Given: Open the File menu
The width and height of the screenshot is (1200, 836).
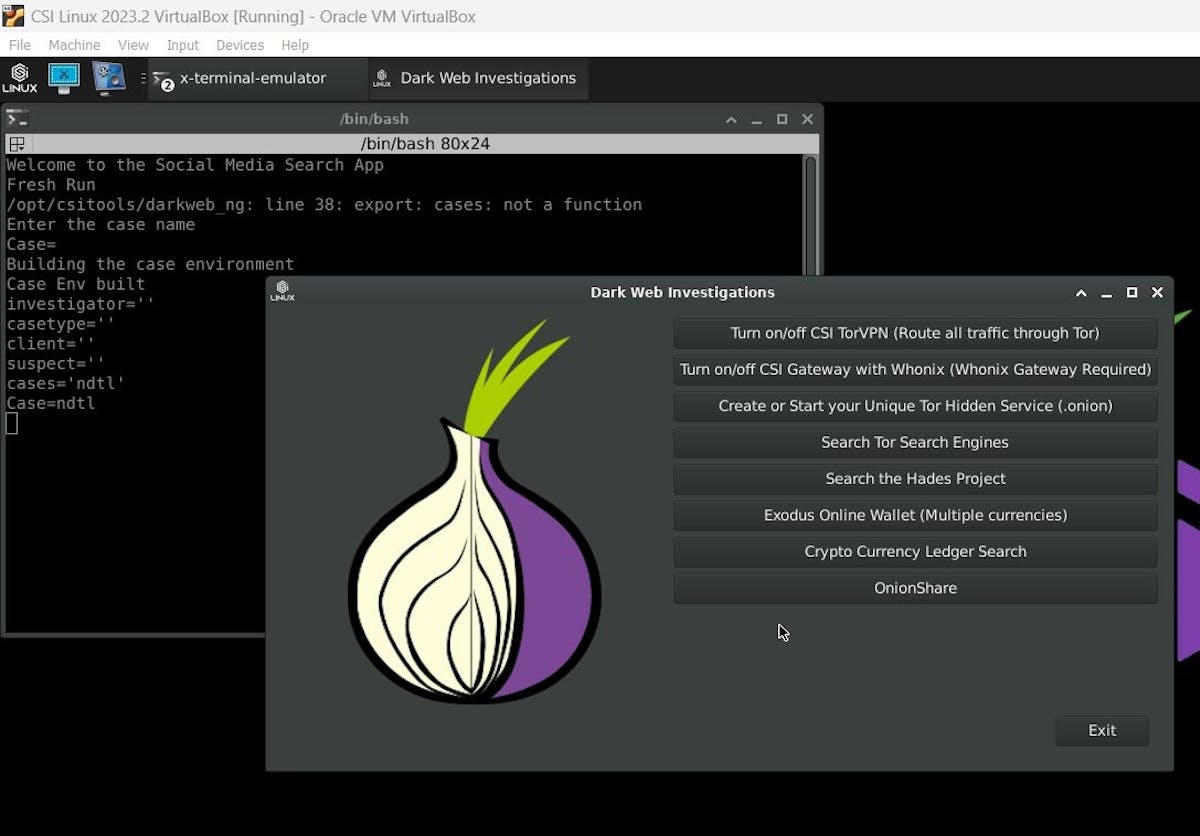Looking at the screenshot, I should tap(19, 45).
